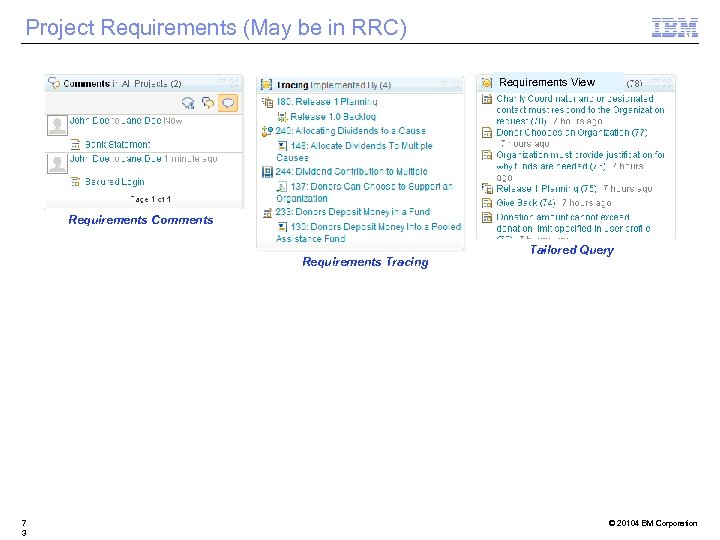Click John Doe's avatar on the 'Now' comment
This screenshot has width=720, height=540.
tap(57, 125)
